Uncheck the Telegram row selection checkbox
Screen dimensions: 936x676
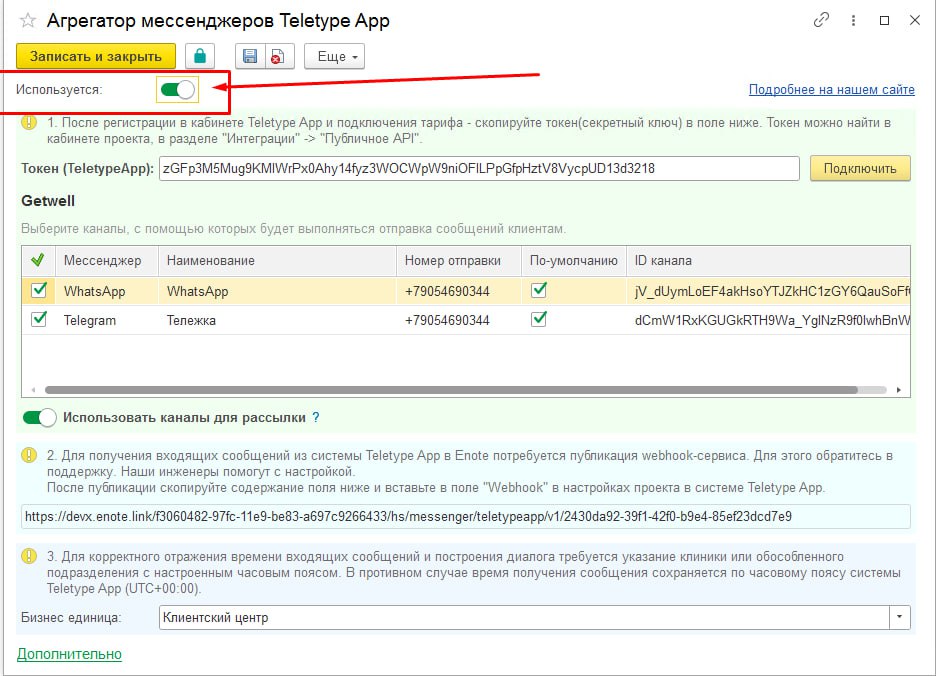pyautogui.click(x=39, y=319)
